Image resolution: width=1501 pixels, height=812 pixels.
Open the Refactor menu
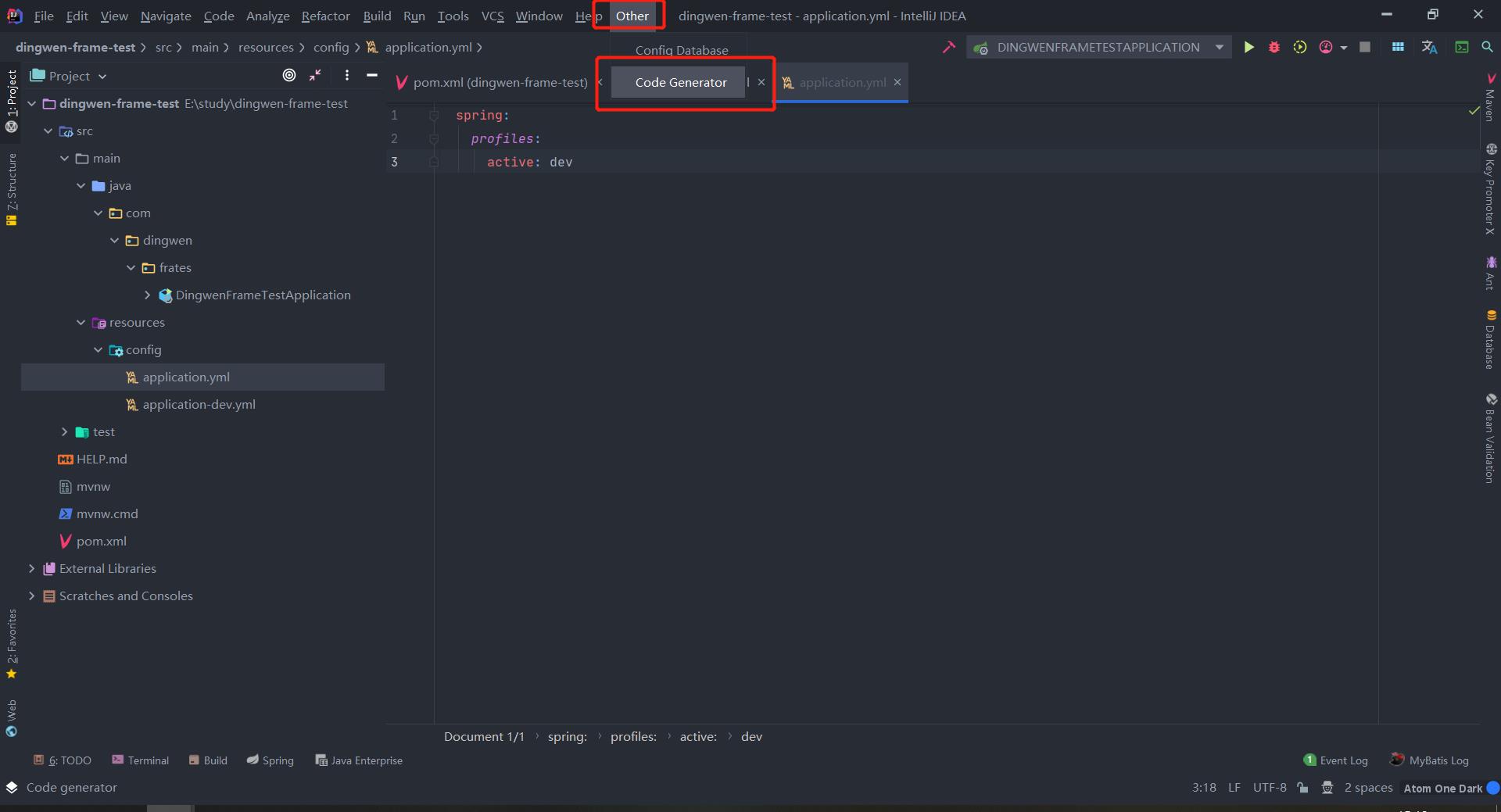tap(325, 16)
